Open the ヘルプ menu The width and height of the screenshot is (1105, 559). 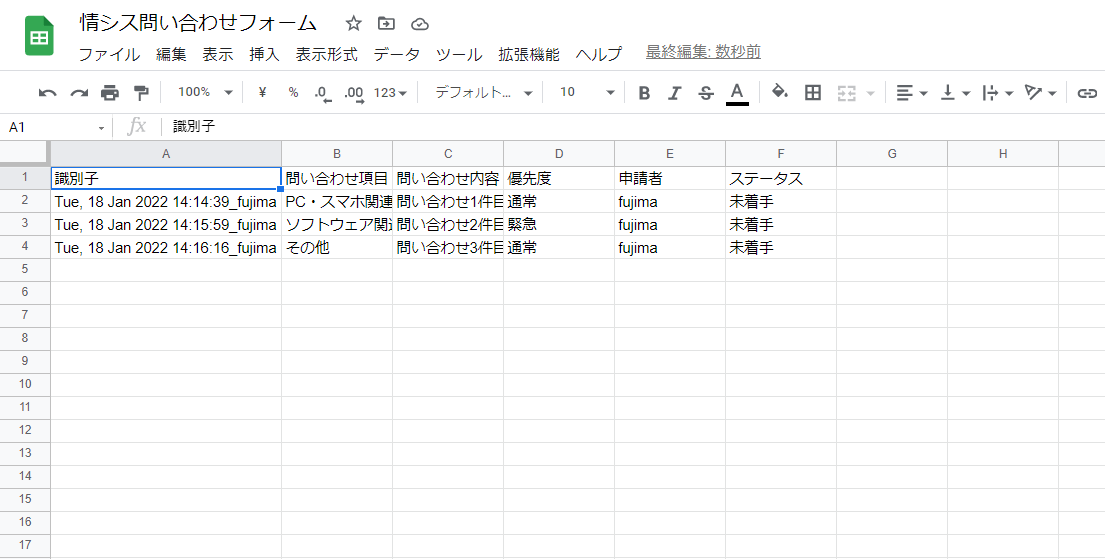coord(598,54)
